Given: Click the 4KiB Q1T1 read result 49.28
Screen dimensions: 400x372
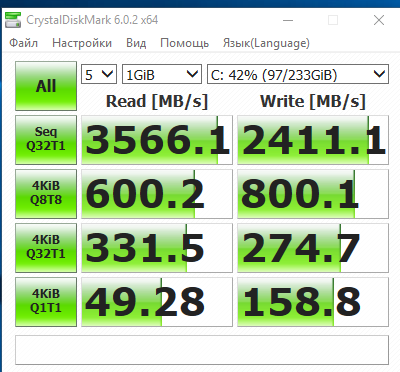Looking at the screenshot, I should click(157, 302).
